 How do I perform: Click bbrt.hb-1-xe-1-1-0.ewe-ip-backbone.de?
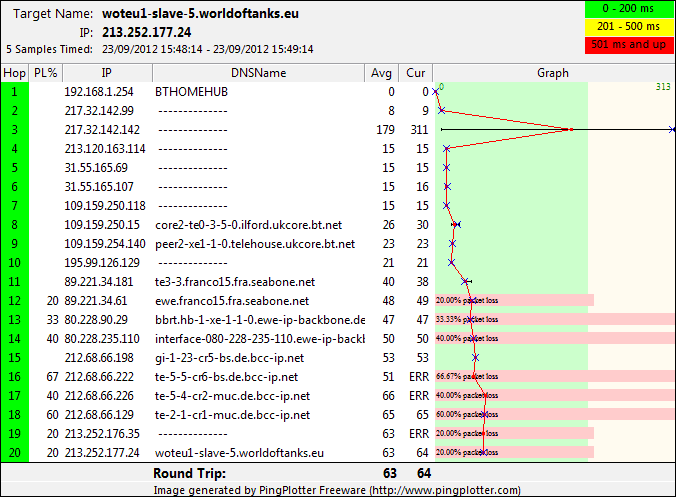point(260,320)
